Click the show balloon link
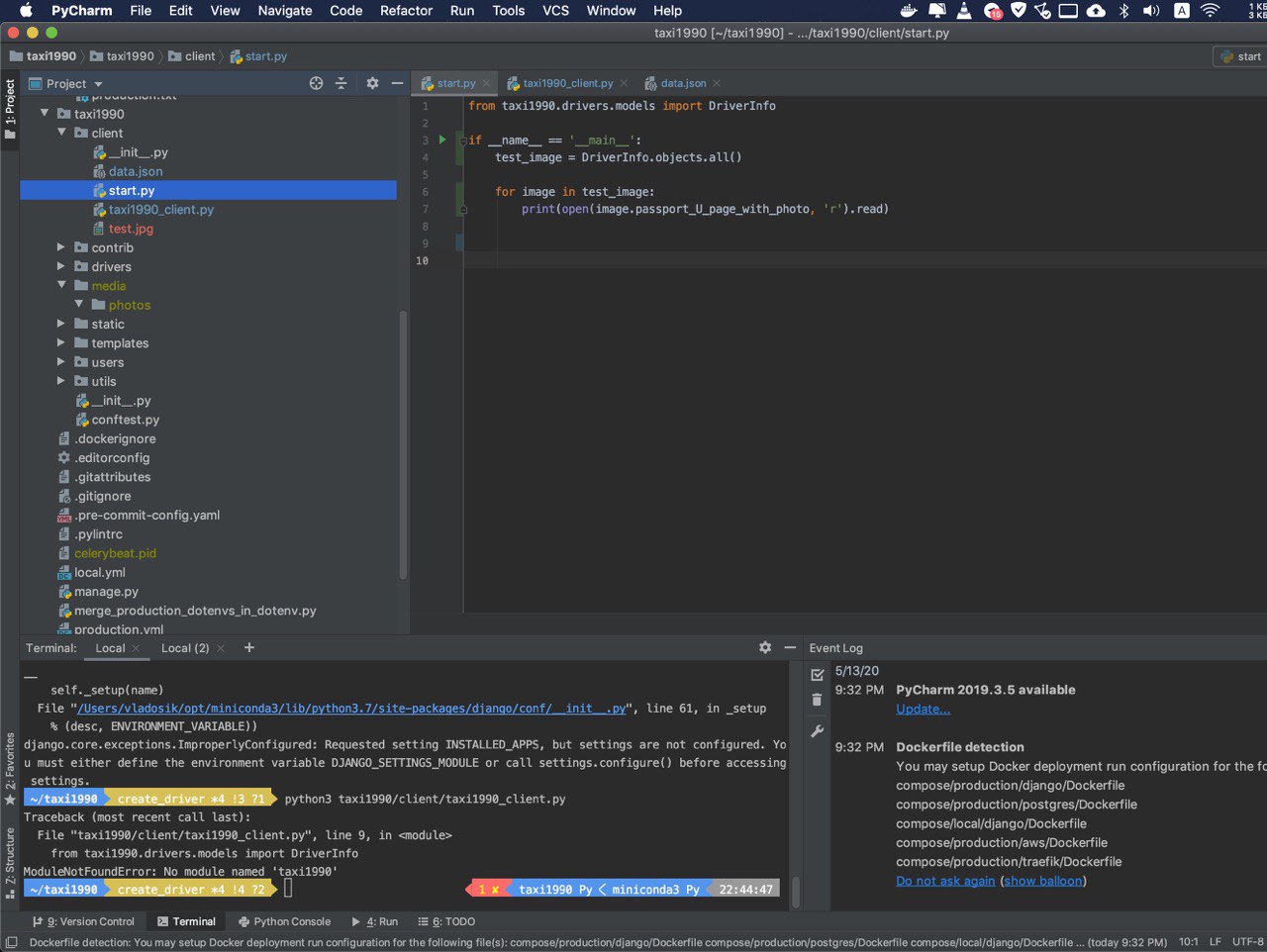 coord(1042,881)
